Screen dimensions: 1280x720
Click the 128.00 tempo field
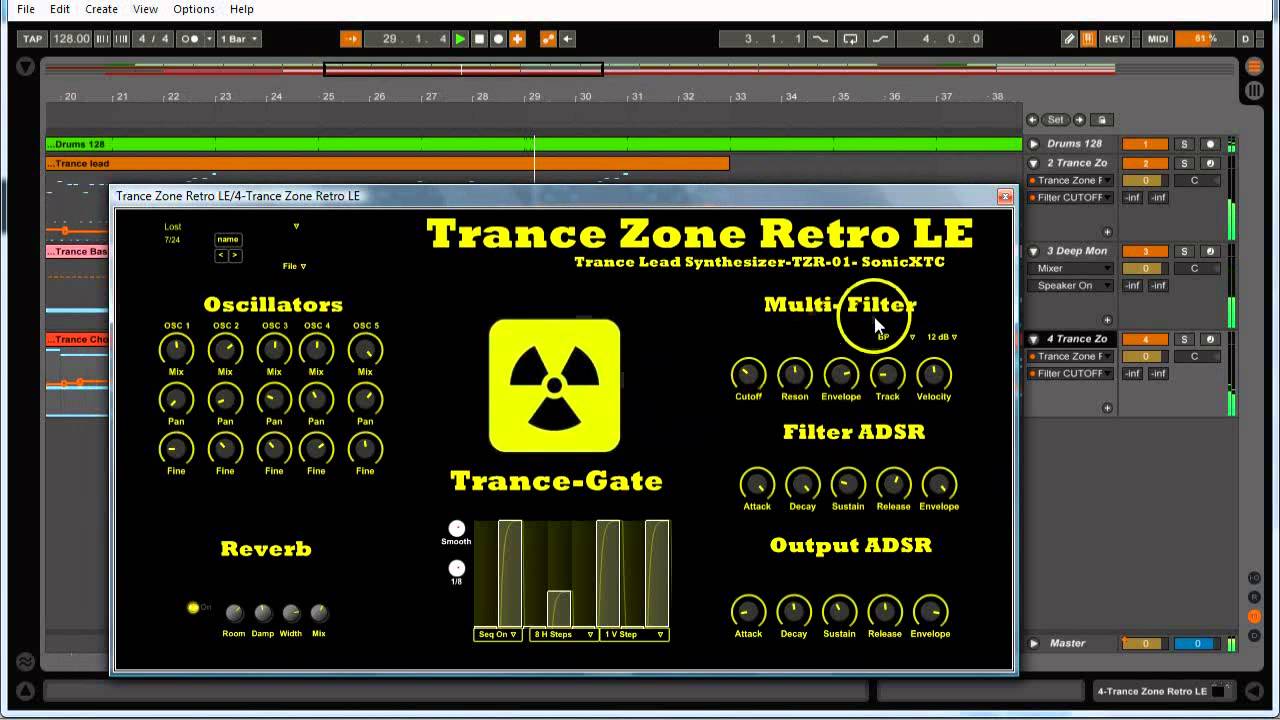point(71,39)
